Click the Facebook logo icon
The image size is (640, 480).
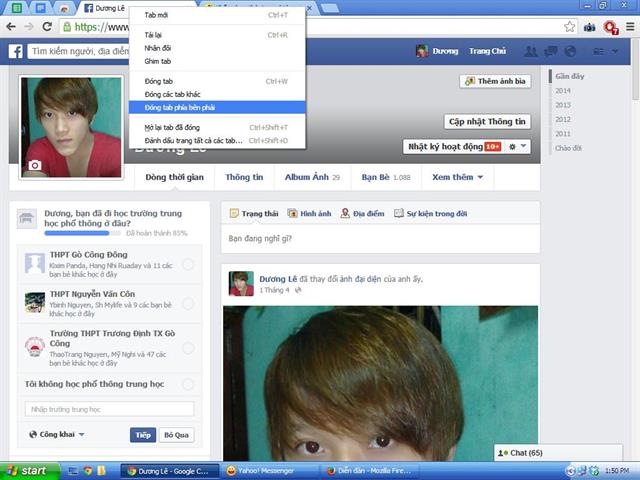tap(16, 51)
